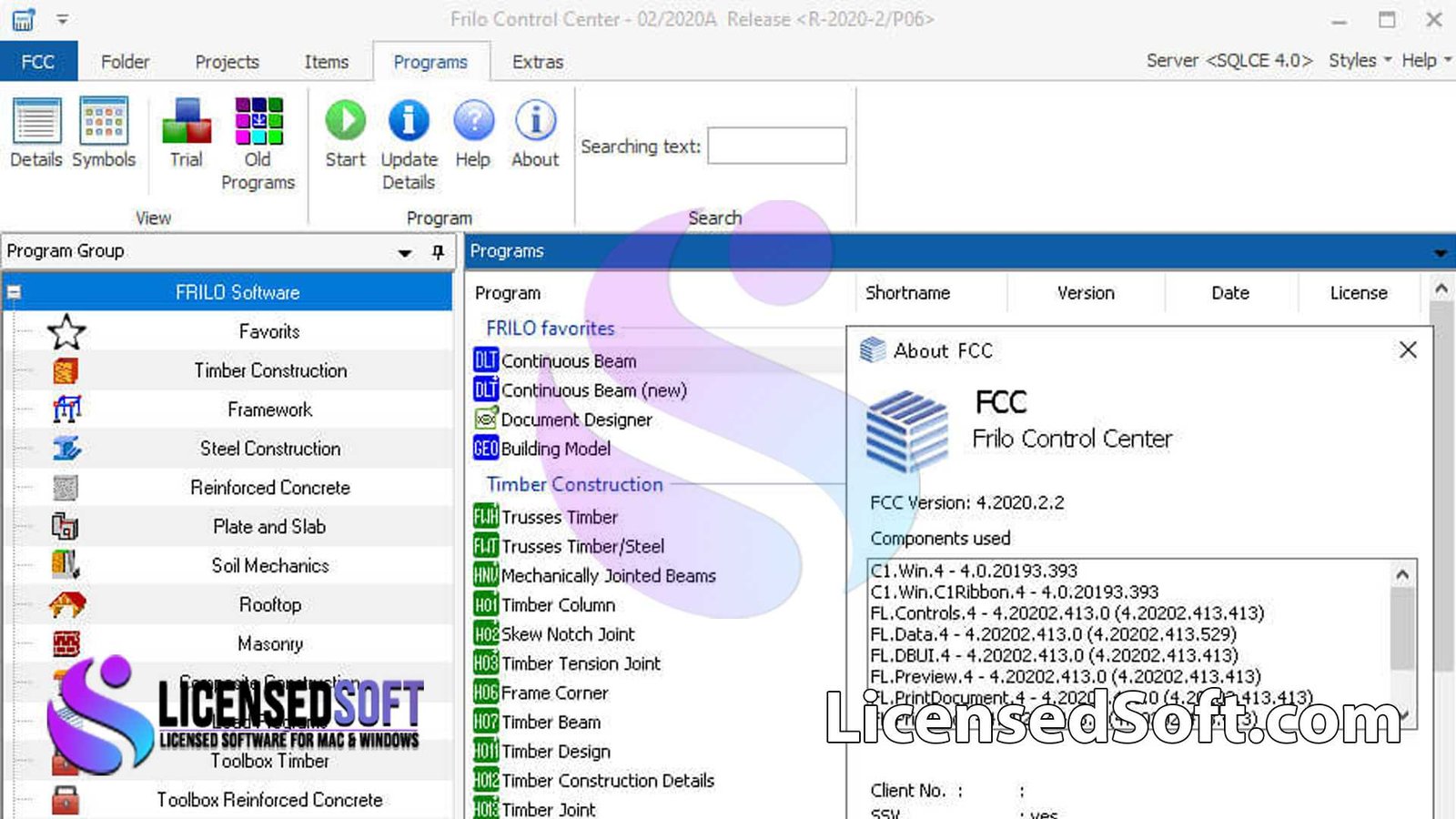Start the selected program

[x=346, y=133]
